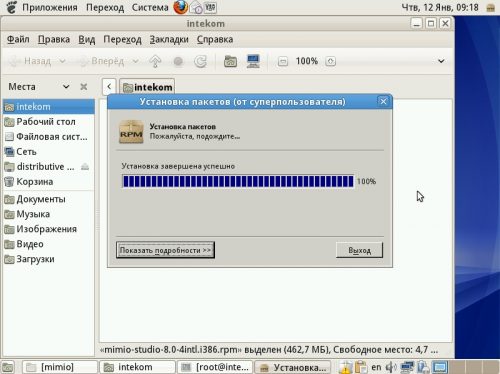Click the top-right package notification icon
Viewport: 500px width, 374px height.
pyautogui.click(x=491, y=8)
